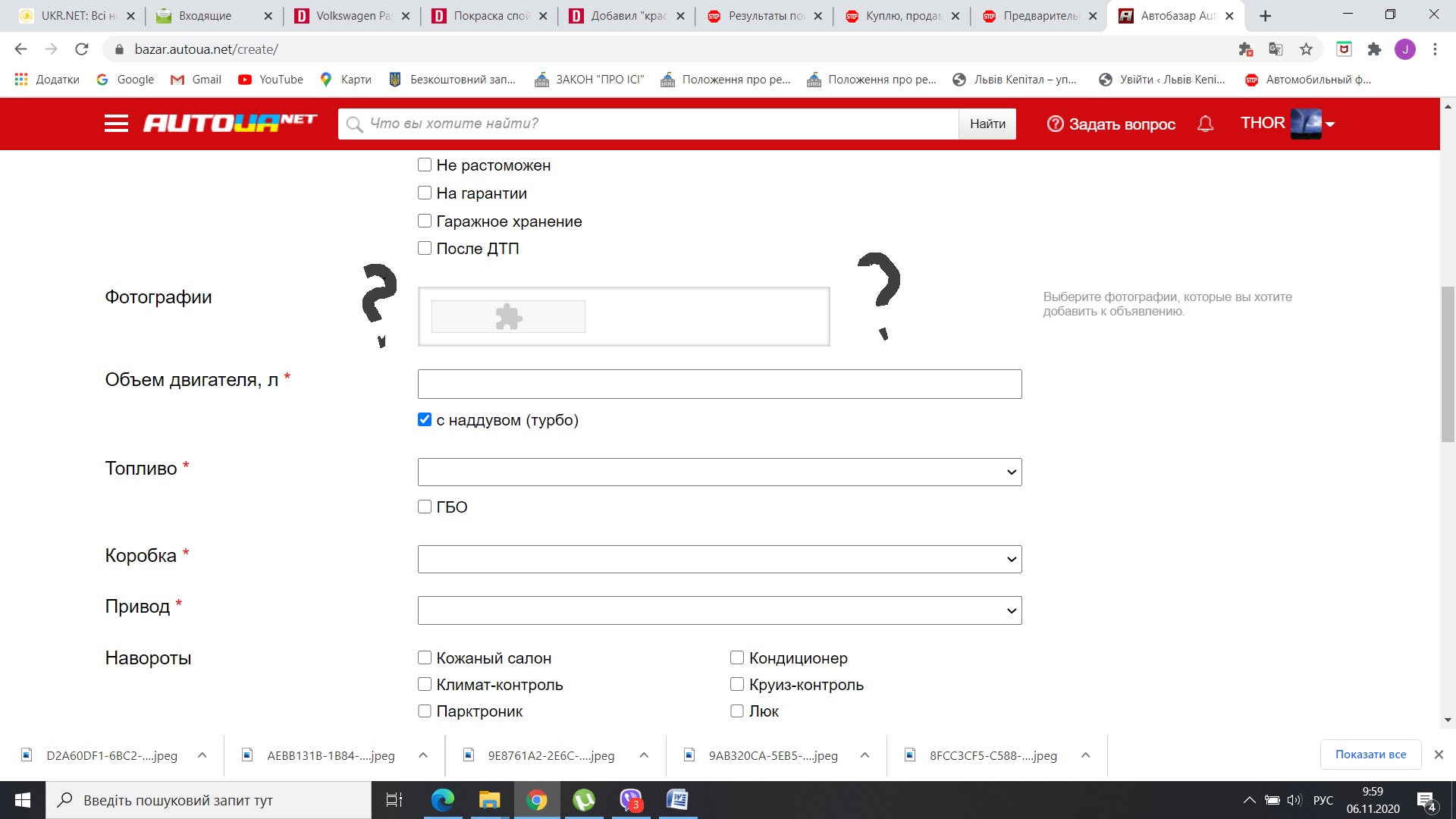The height and width of the screenshot is (819, 1456).
Task: Open Viber from the taskbar
Action: pyautogui.click(x=631, y=800)
